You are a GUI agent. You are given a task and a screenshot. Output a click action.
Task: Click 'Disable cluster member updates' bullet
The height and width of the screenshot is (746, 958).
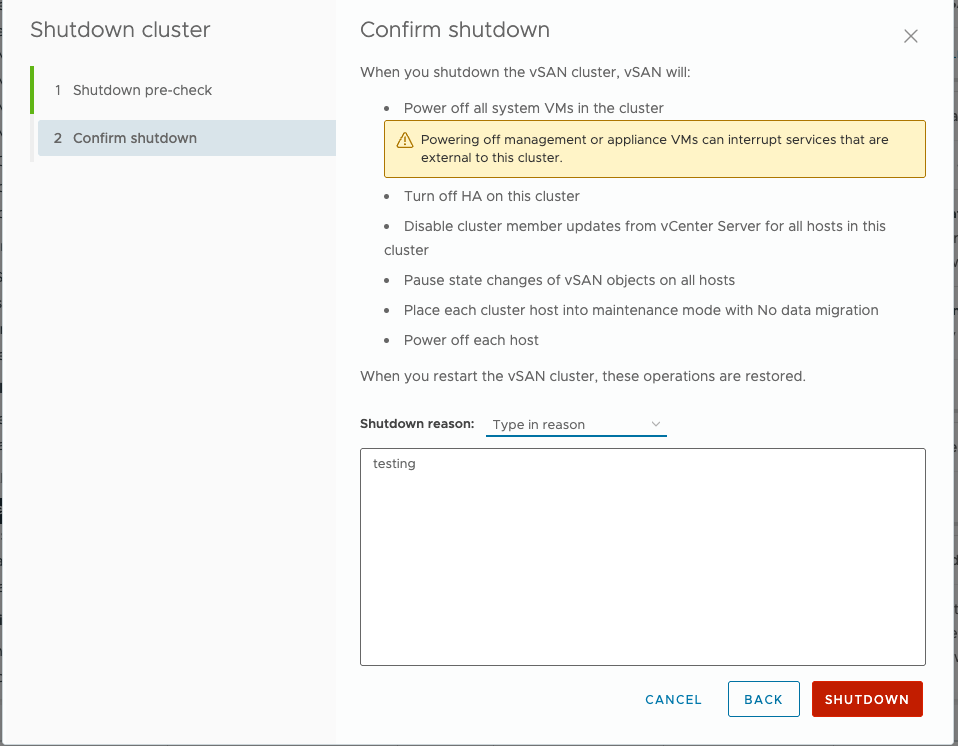pyautogui.click(x=644, y=226)
